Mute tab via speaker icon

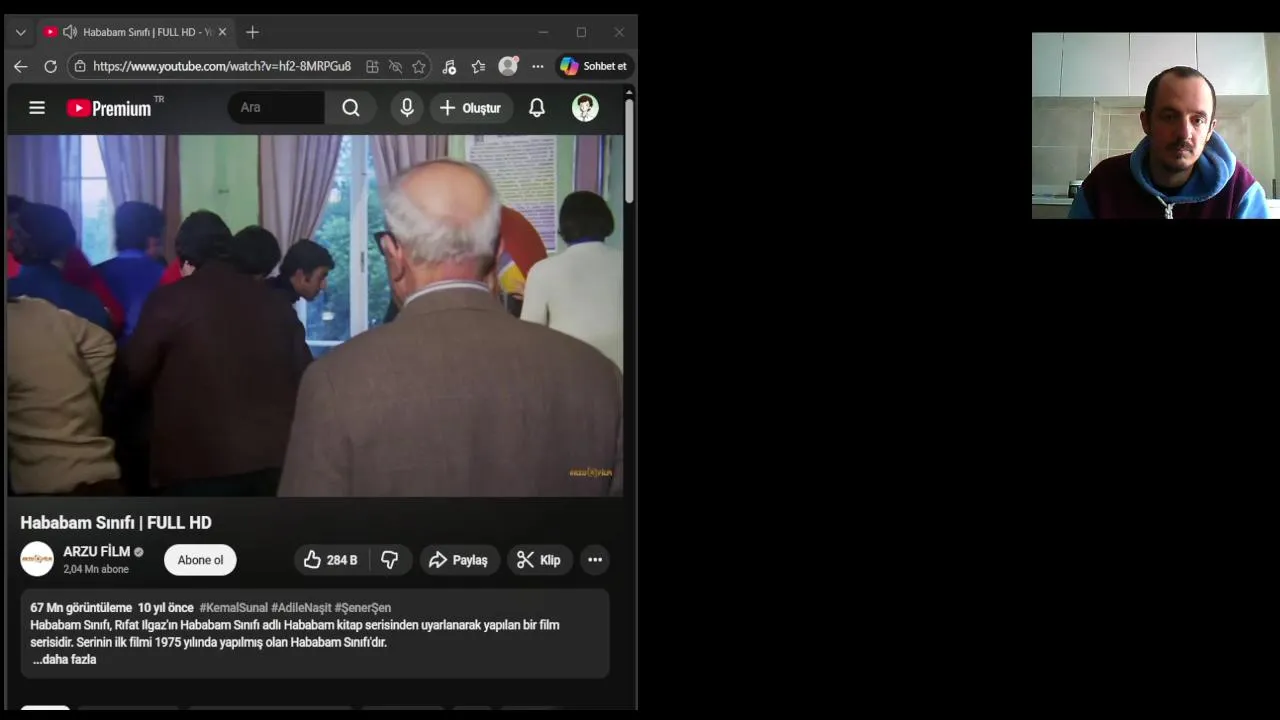pyautogui.click(x=69, y=32)
